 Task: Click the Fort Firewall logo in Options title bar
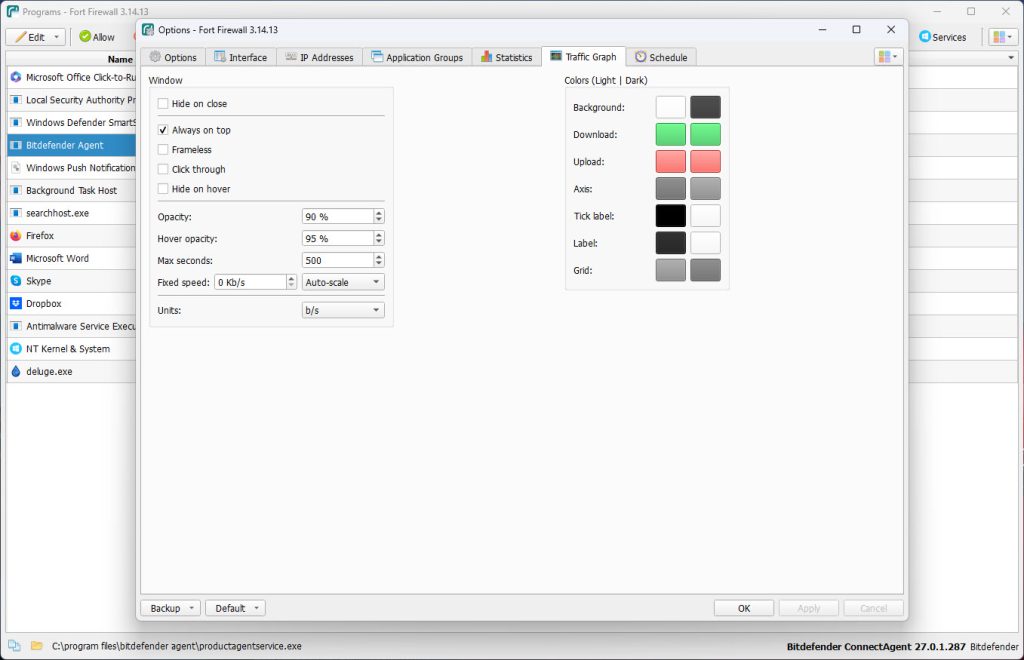tap(148, 29)
